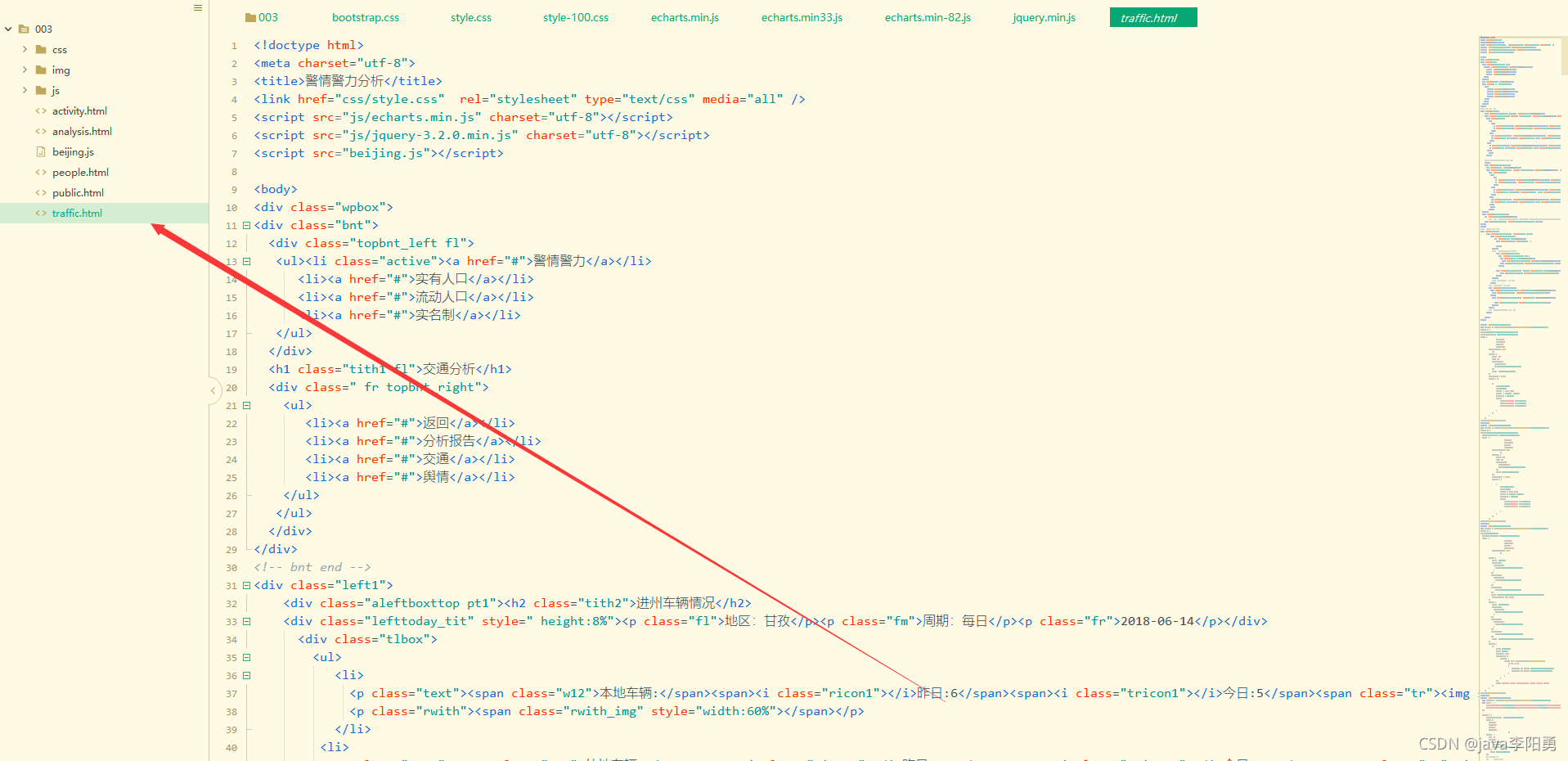Switch to the echarts.min.js tab
The width and height of the screenshot is (1568, 761).
(685, 16)
